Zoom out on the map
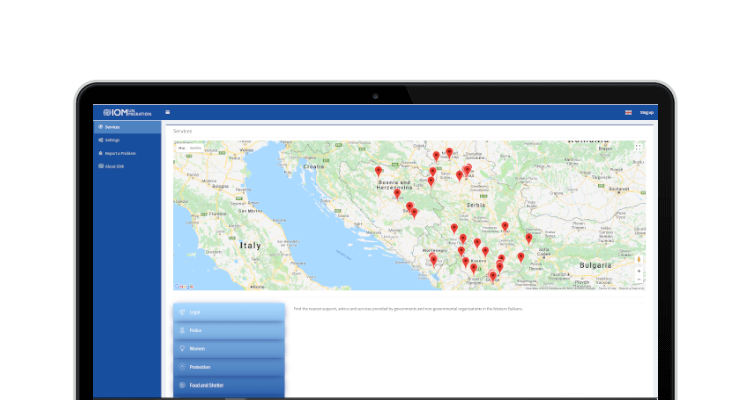This screenshot has height=400, width=750. 639,279
